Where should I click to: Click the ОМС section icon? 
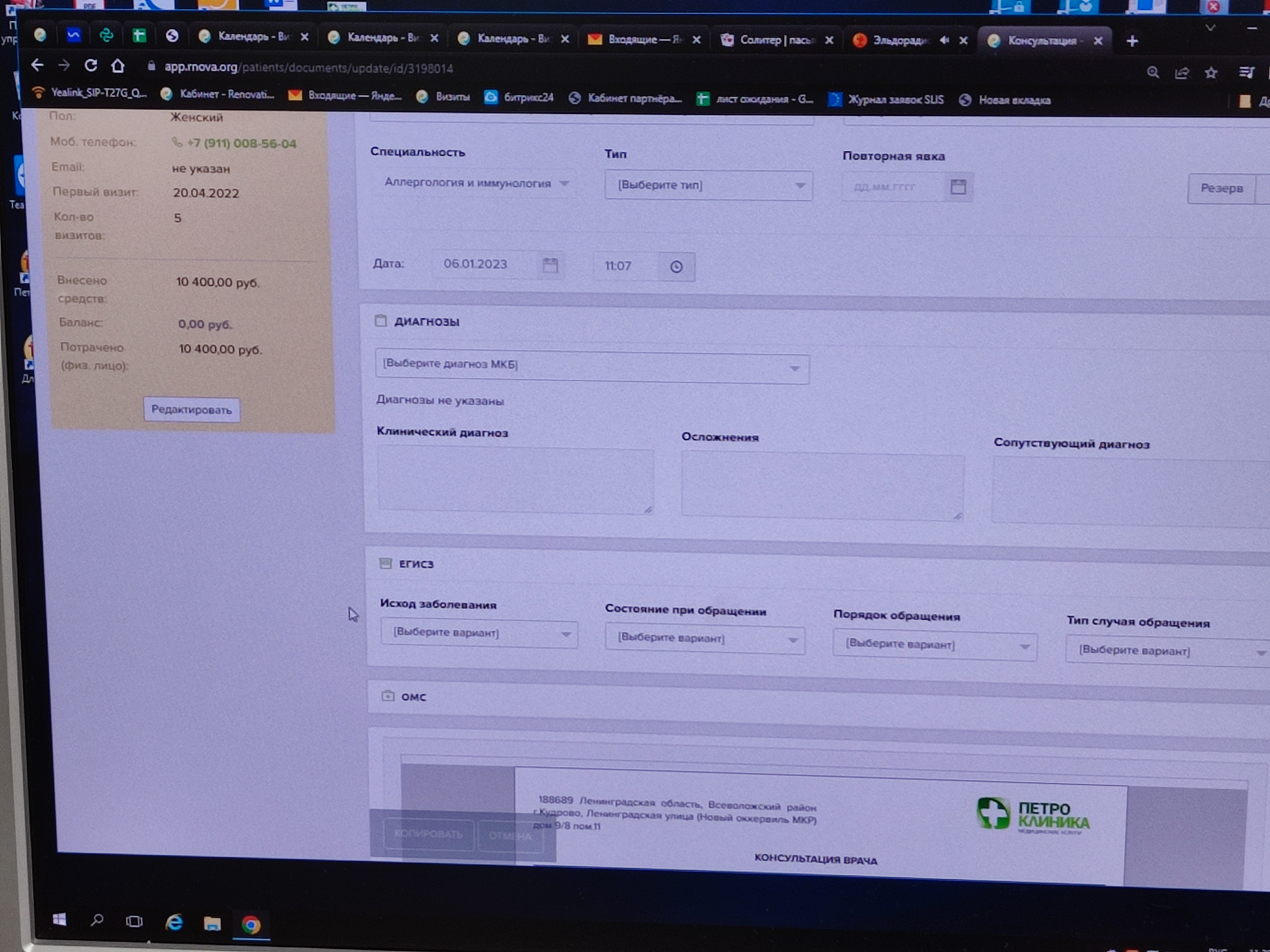pos(388,696)
